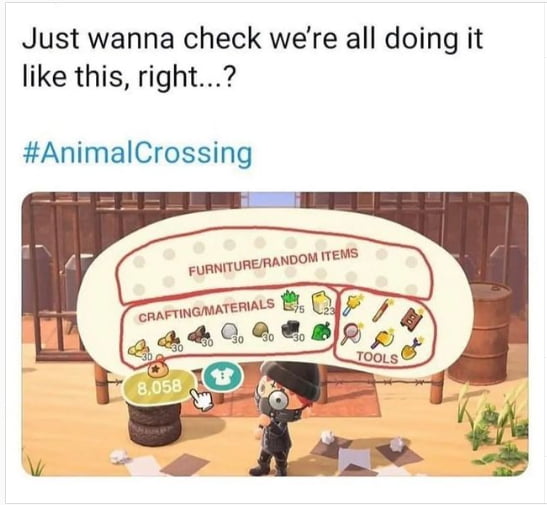Viewport: 547px width, 505px height.
Task: Select the ladder tool
Action: coord(412,318)
